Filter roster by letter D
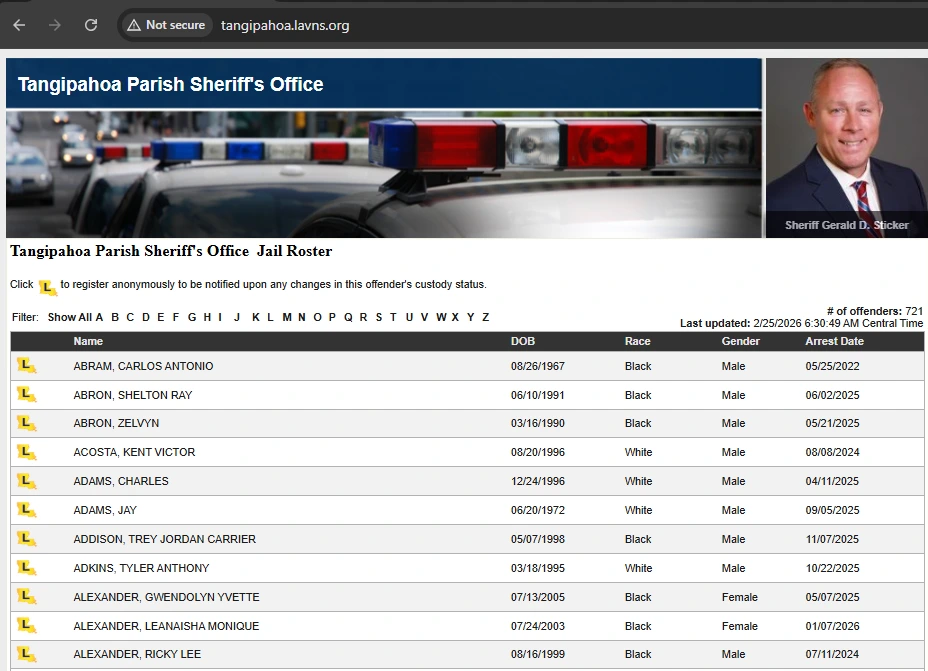928x671 pixels. point(146,317)
